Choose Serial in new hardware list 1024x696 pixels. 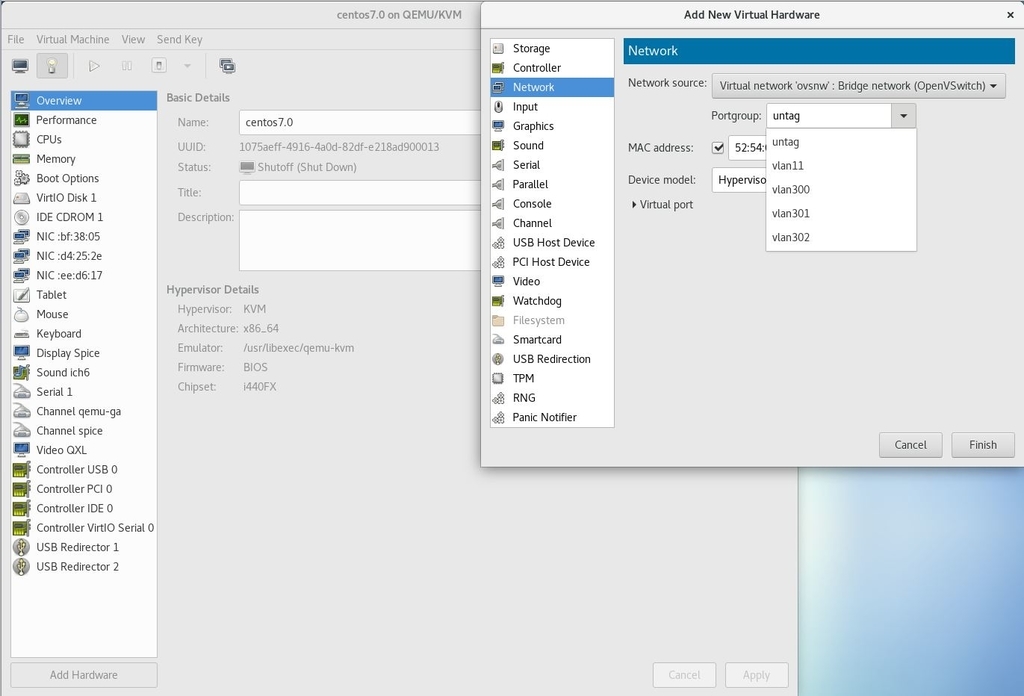tap(552, 165)
